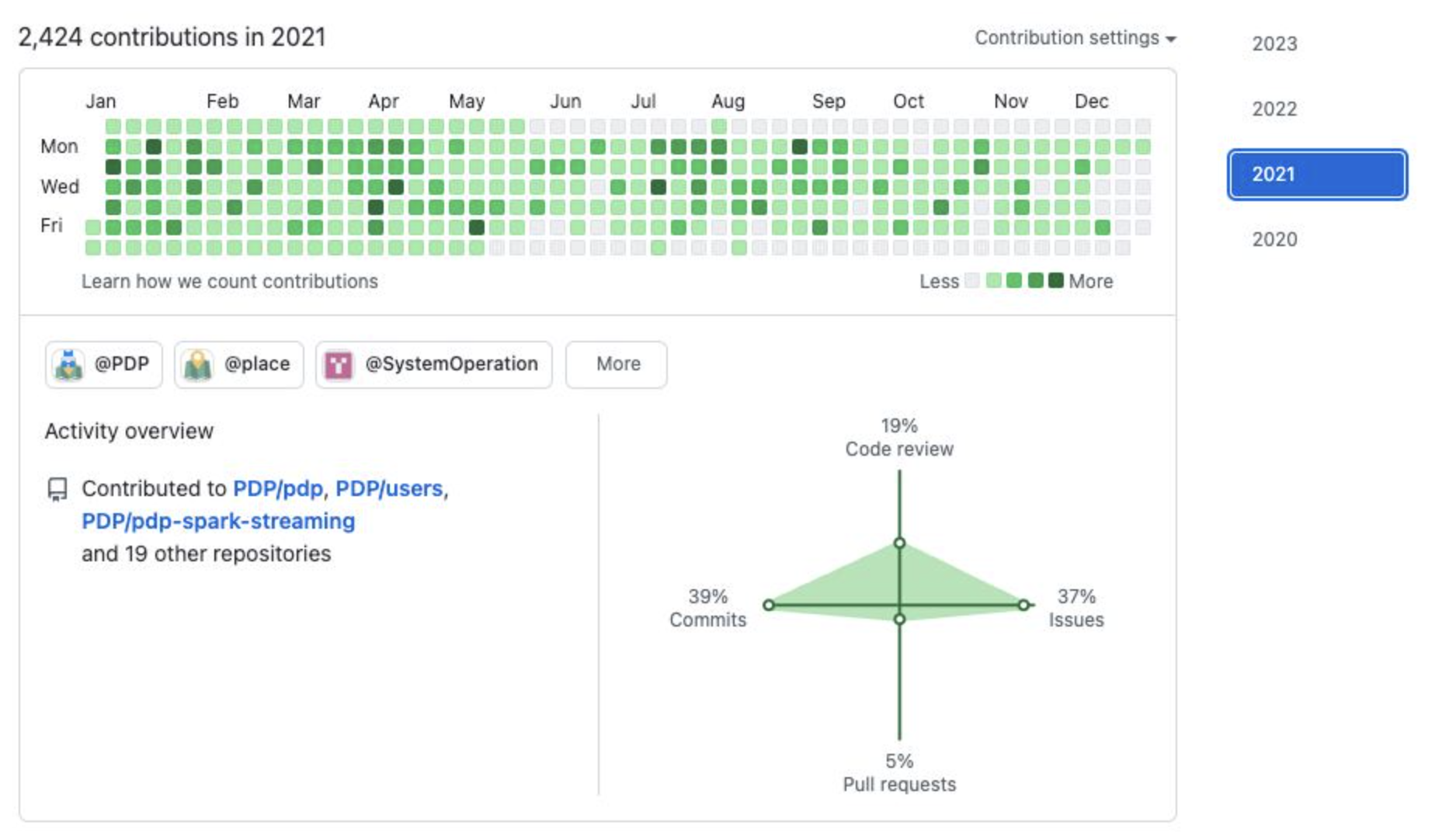Viewport: 1449px width, 840px height.
Task: Open the PDP/pdp repository link
Action: (277, 488)
